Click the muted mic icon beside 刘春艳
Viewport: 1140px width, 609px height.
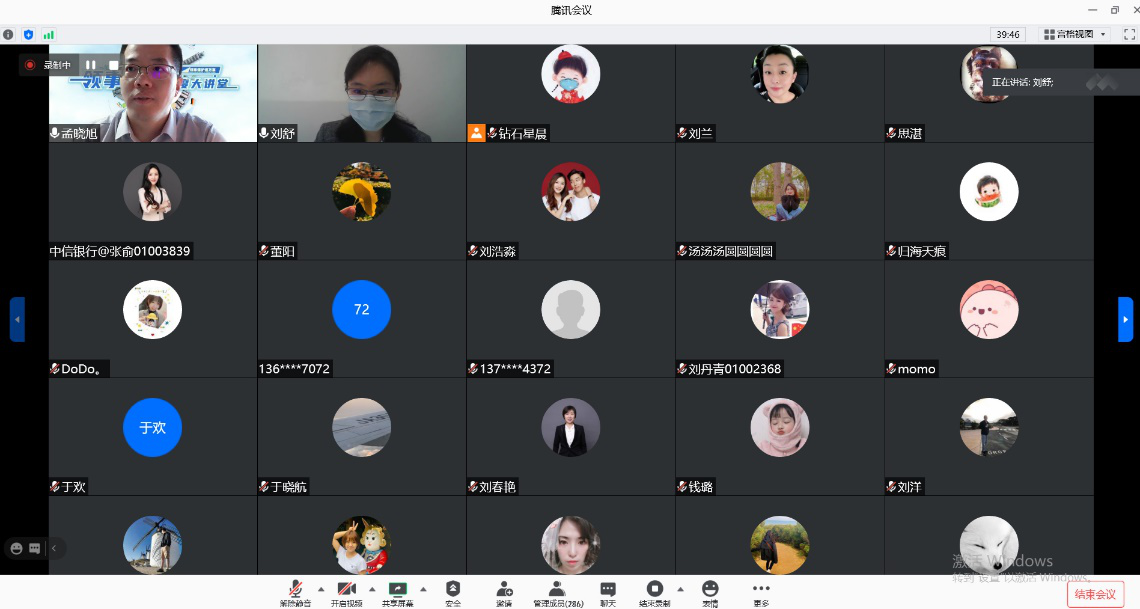click(473, 486)
